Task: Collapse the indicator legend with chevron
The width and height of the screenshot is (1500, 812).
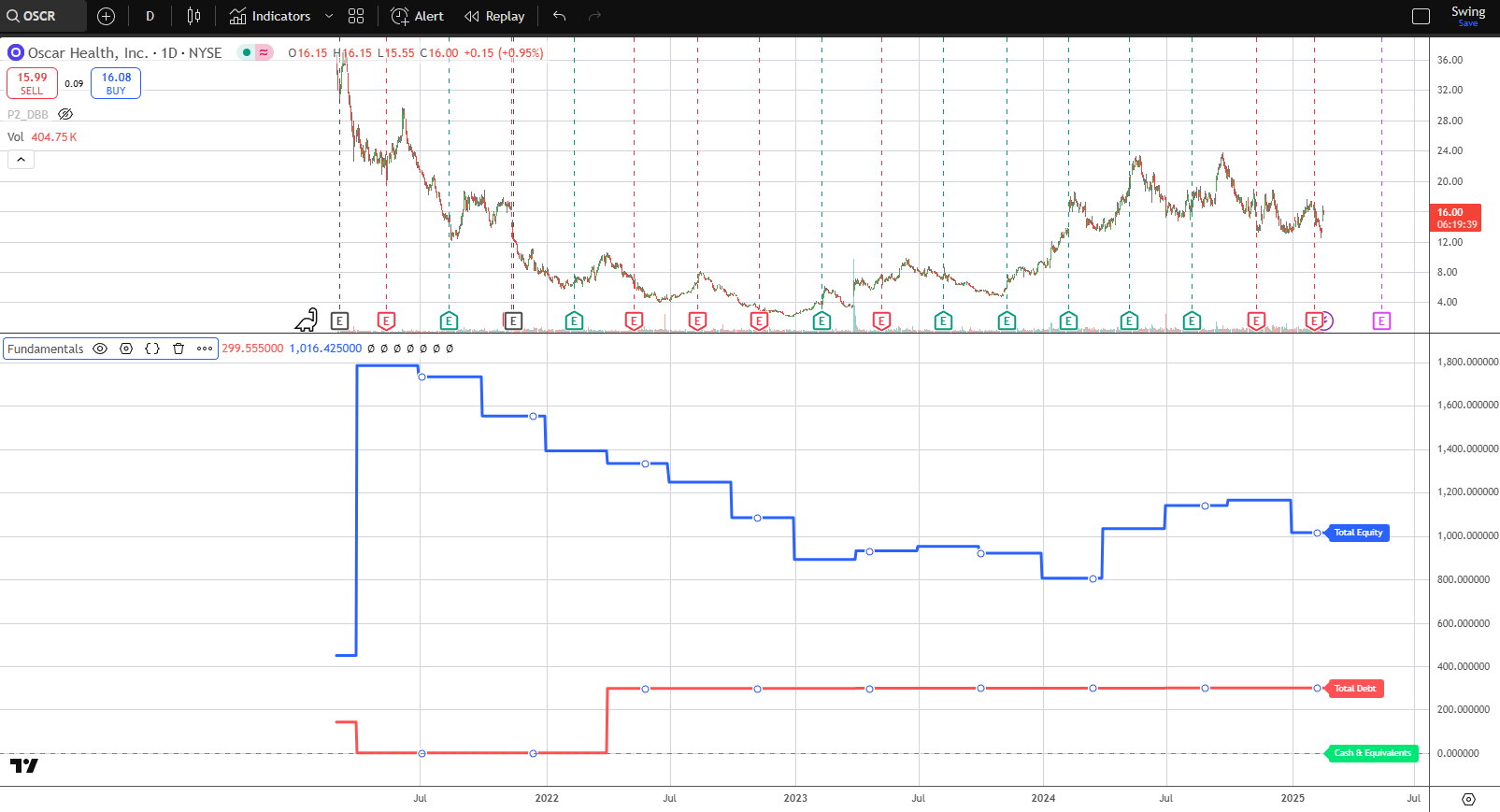Action: coord(21,160)
